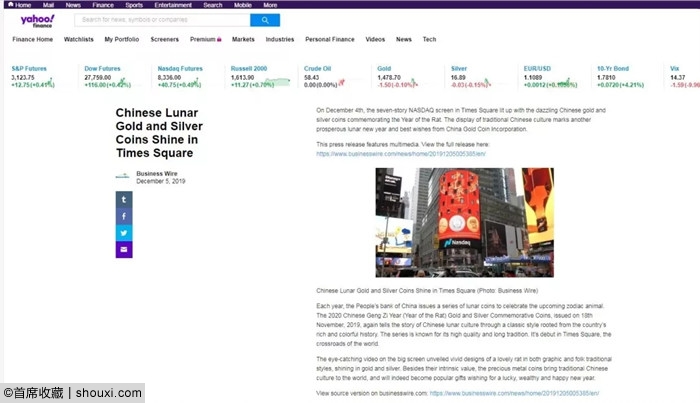Open Mobile in the top bar
Screen dimensions: 700x403
pos(243,5)
